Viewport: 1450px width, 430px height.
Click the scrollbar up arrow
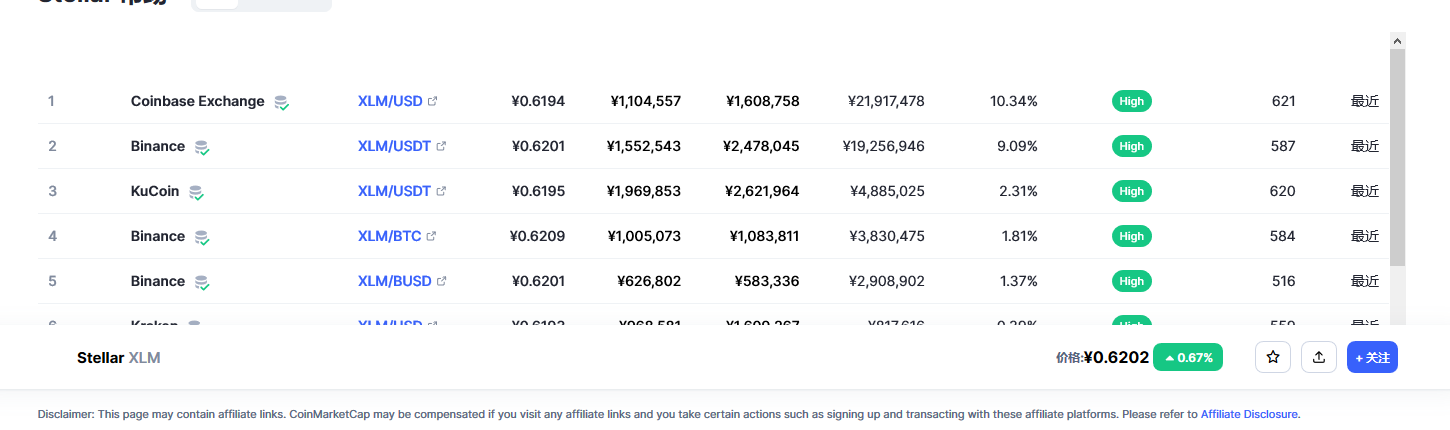pos(1398,40)
